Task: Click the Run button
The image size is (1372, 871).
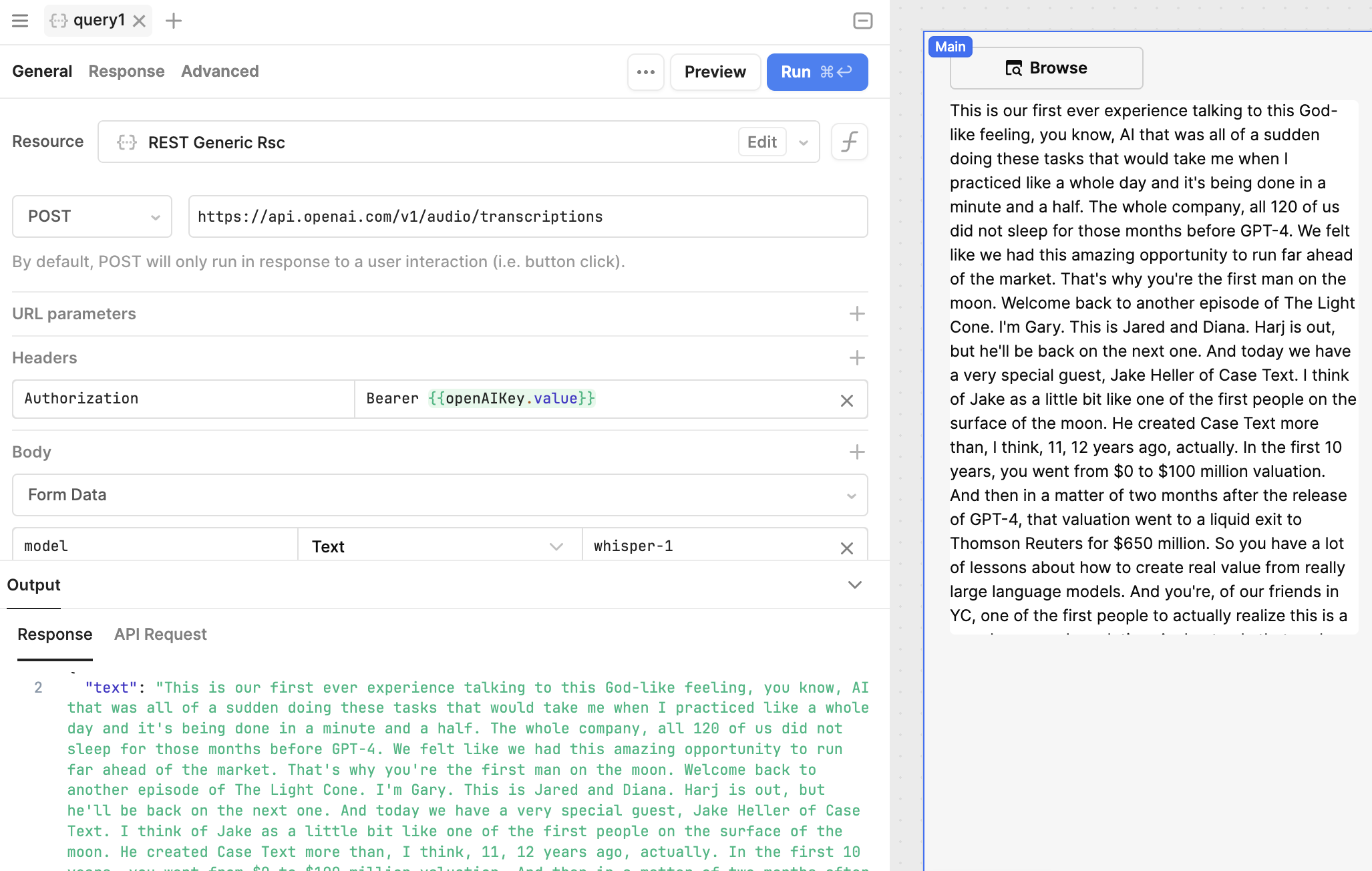Action: tap(816, 72)
